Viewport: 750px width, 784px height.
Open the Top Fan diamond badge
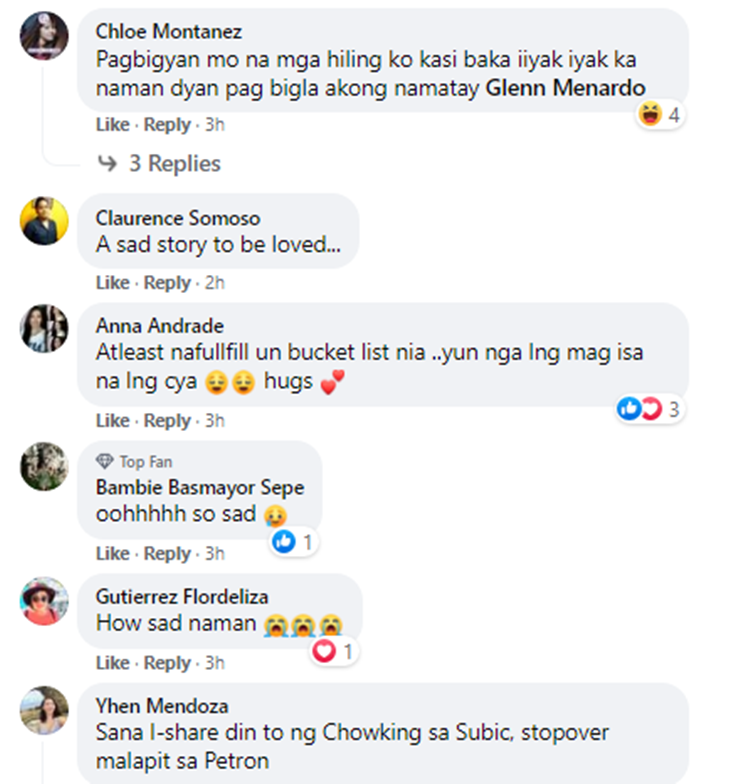[104, 461]
